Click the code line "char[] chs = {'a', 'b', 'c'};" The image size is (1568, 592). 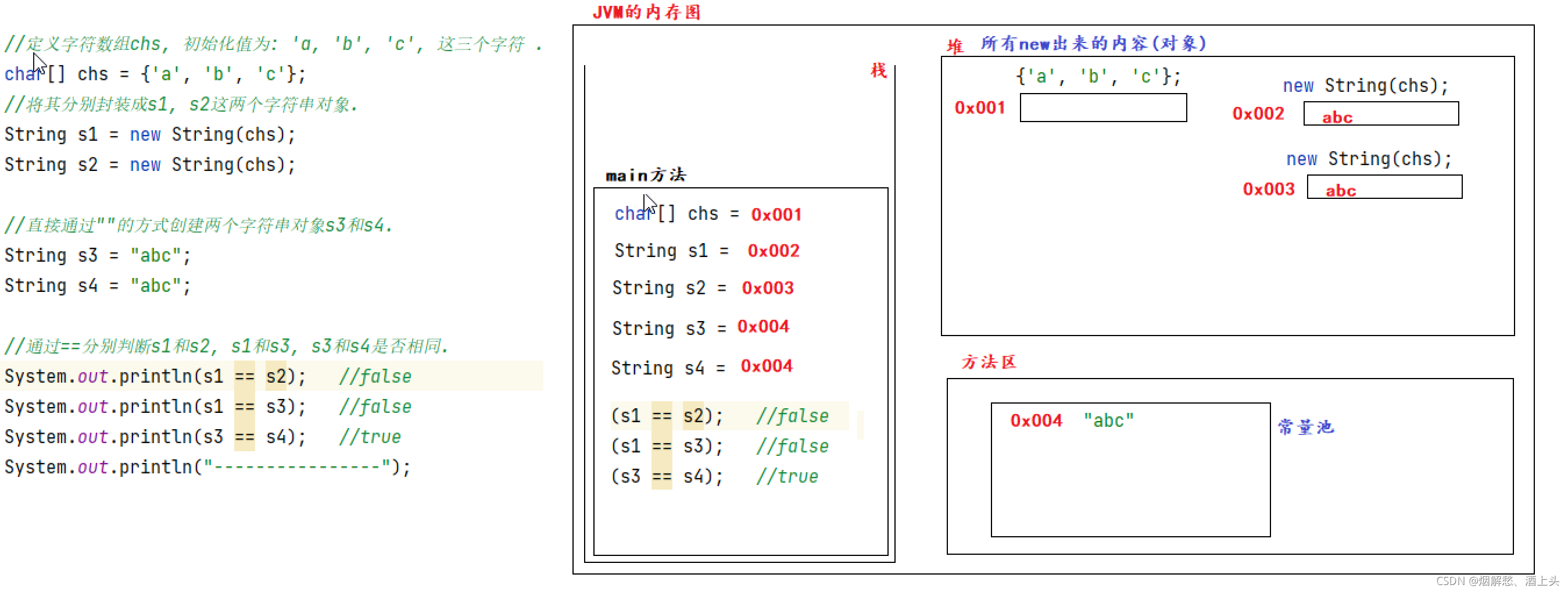(155, 74)
